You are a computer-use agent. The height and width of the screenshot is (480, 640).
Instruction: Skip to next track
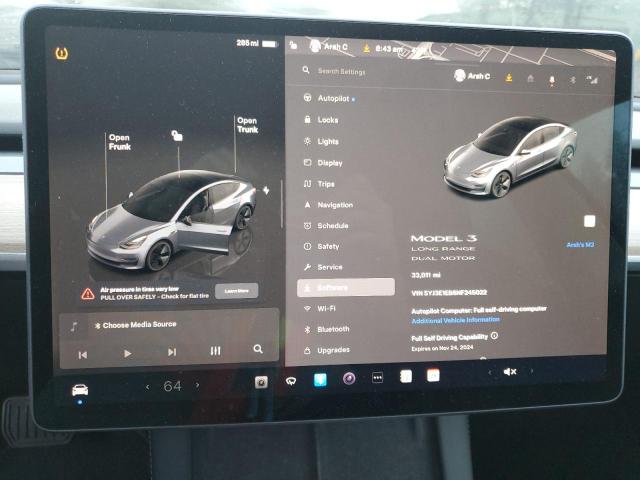click(x=172, y=352)
